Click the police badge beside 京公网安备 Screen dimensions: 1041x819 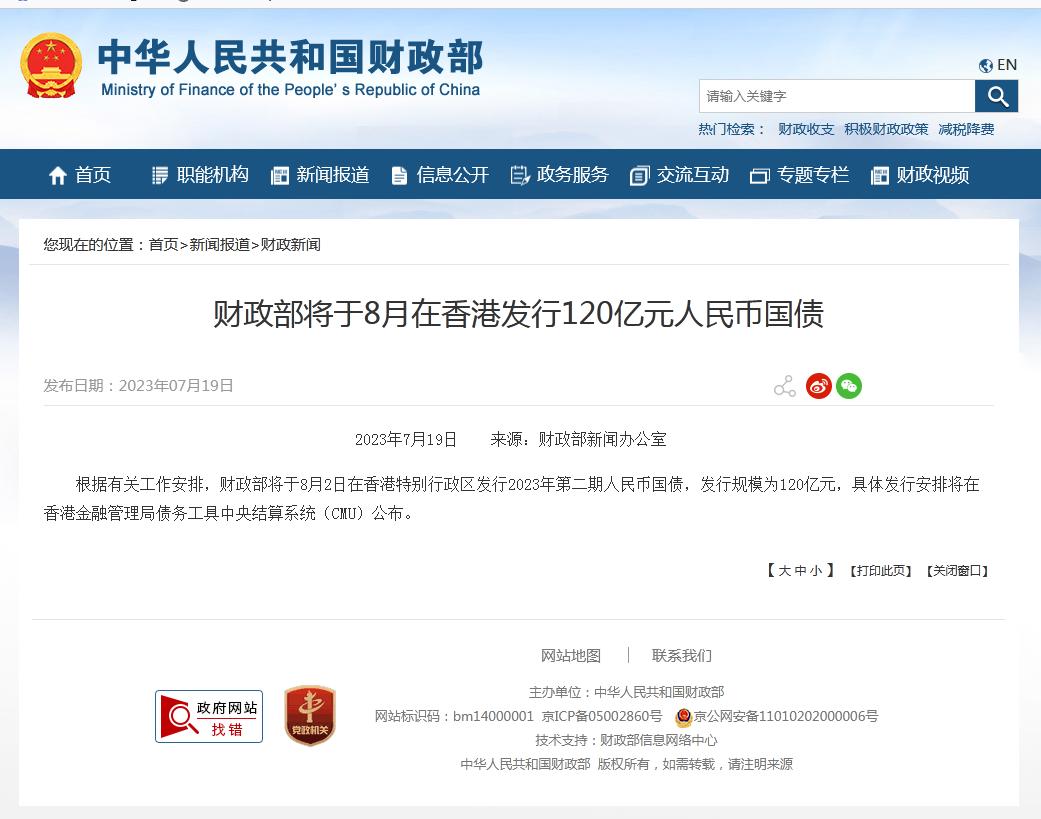(x=683, y=717)
